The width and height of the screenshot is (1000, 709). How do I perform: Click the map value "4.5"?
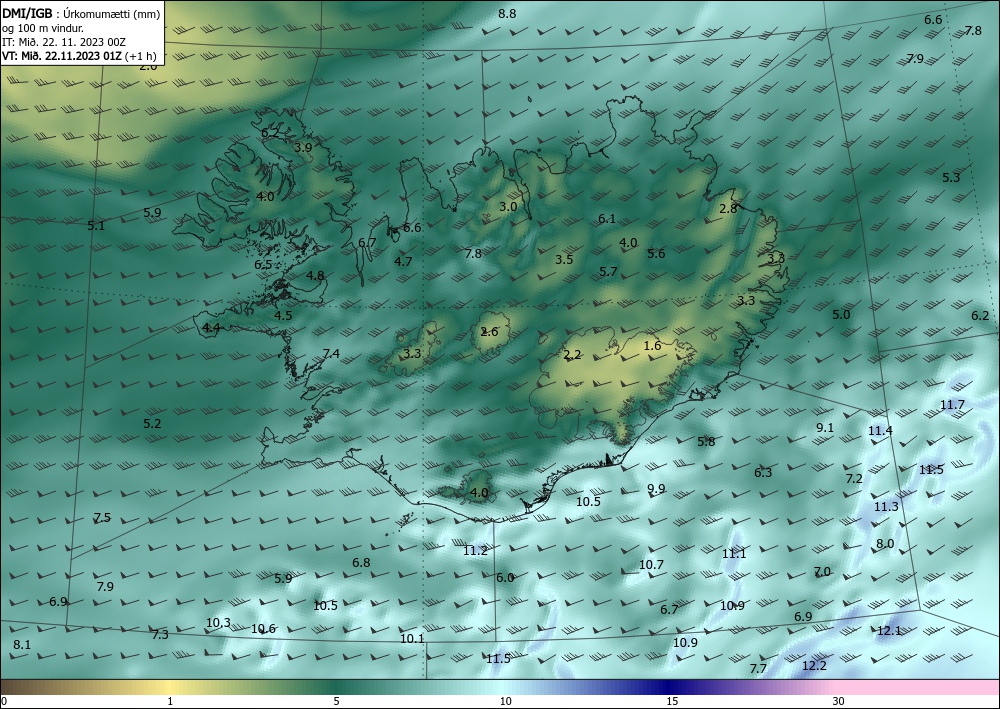coord(283,316)
